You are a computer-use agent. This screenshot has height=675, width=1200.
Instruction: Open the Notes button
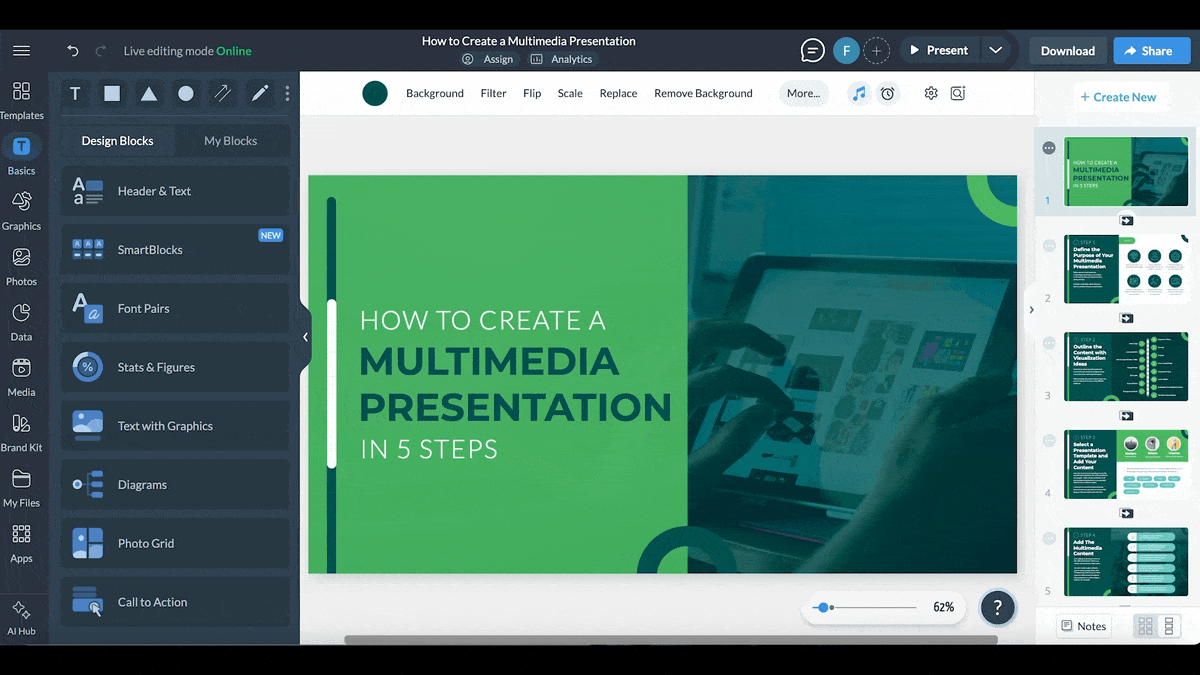coord(1084,626)
